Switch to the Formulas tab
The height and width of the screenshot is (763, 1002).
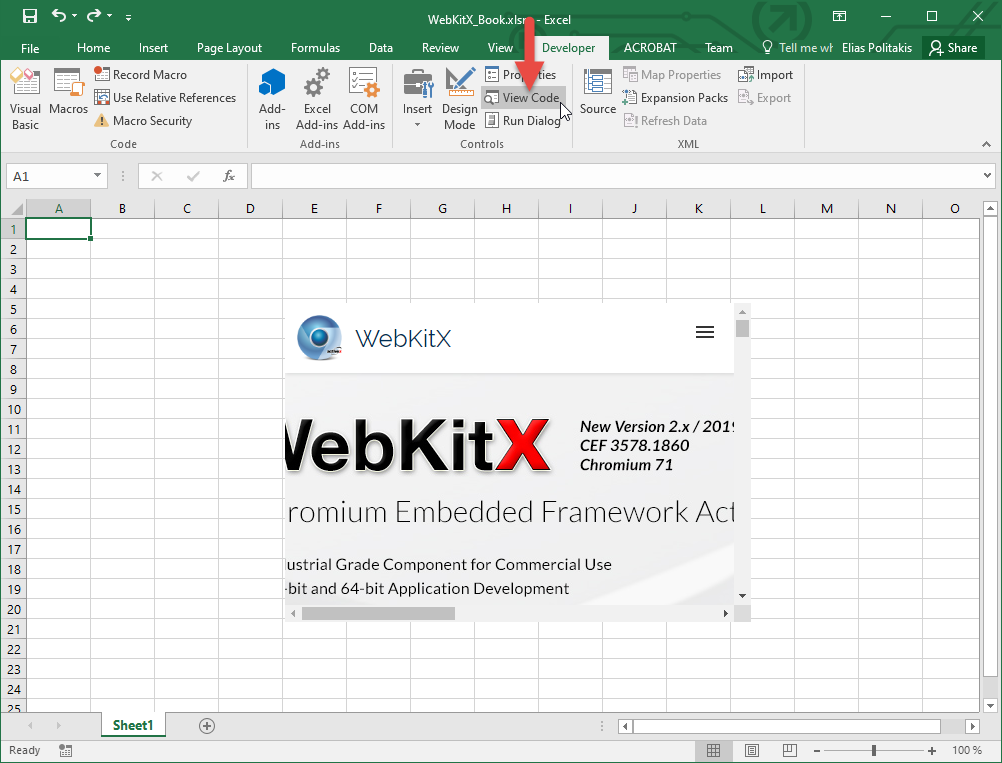click(315, 48)
